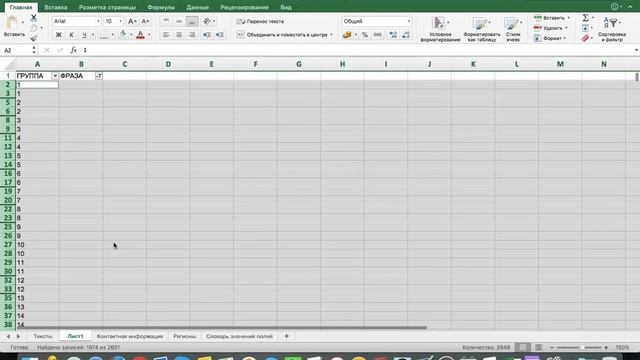Expand the formula bar arrow
The width and height of the screenshot is (640, 360).
point(636,50)
